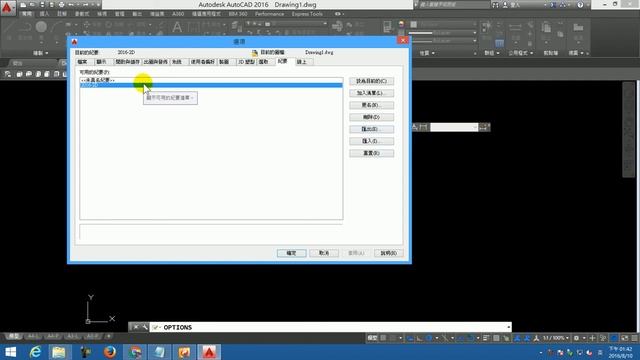The height and width of the screenshot is (360, 640).
Task: Expand the 群組 groups panel dropdown
Action: (491, 53)
